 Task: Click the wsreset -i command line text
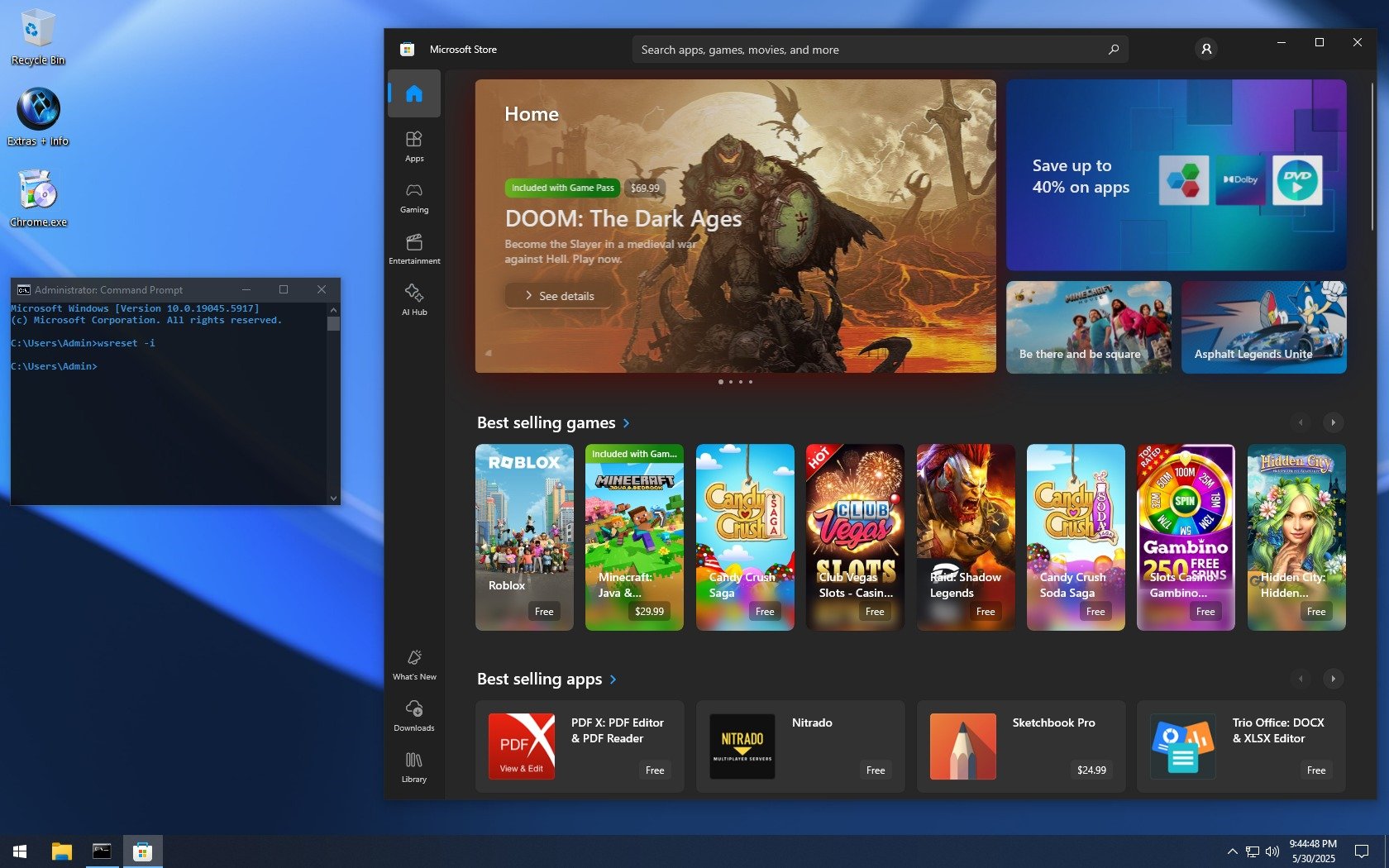126,343
